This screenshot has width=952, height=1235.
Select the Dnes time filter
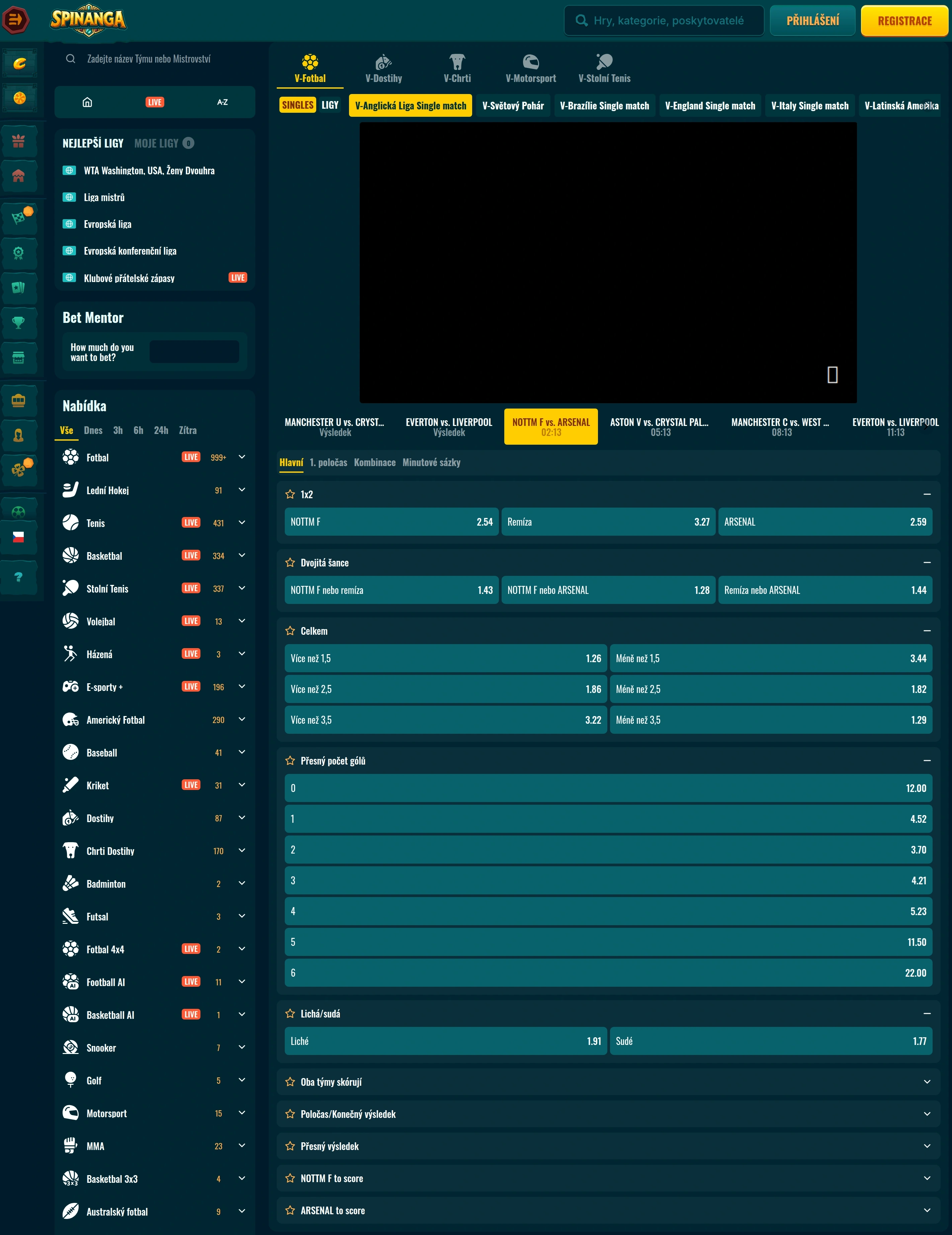(93, 430)
